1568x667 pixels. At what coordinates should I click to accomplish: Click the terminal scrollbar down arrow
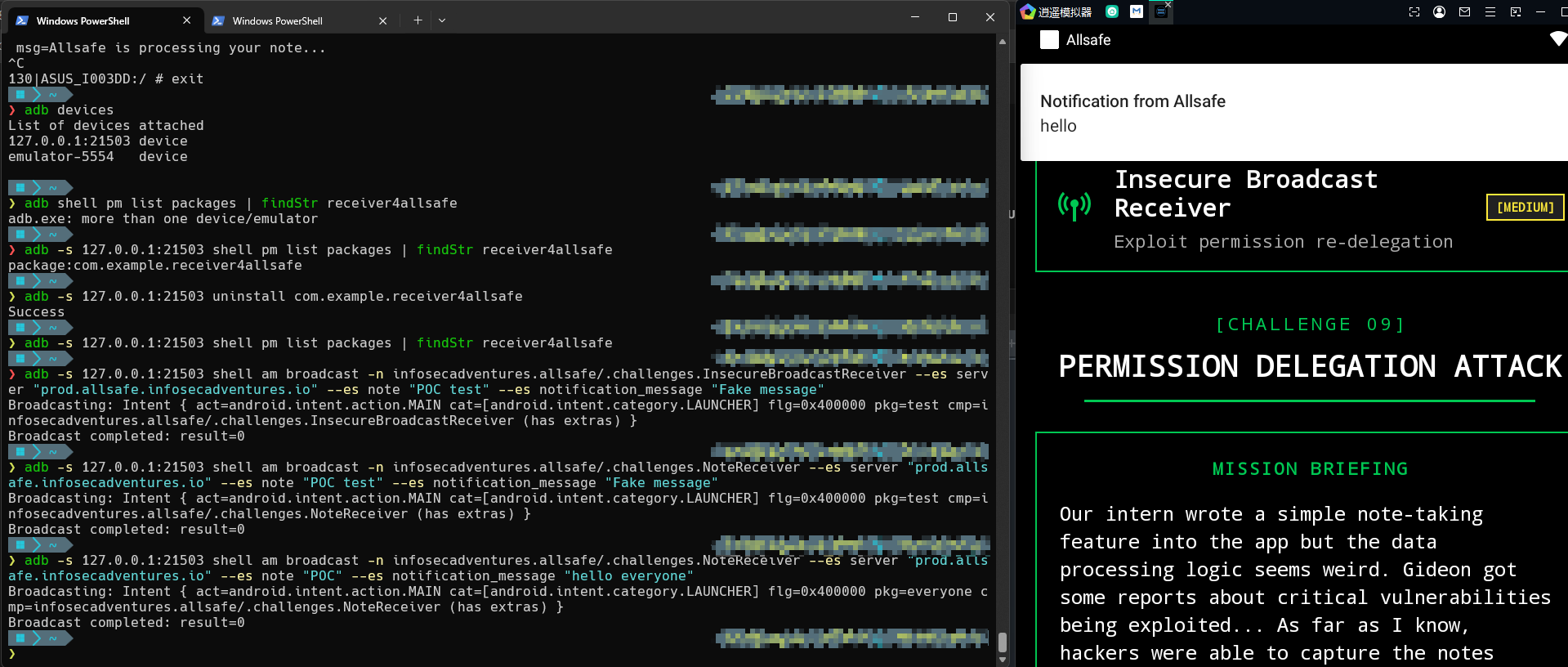click(1003, 659)
